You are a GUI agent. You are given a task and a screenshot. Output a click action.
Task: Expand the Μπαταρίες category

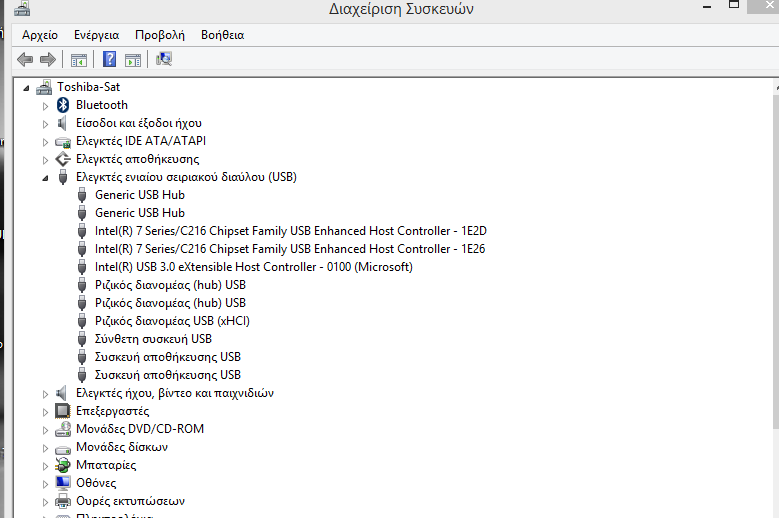coord(45,466)
